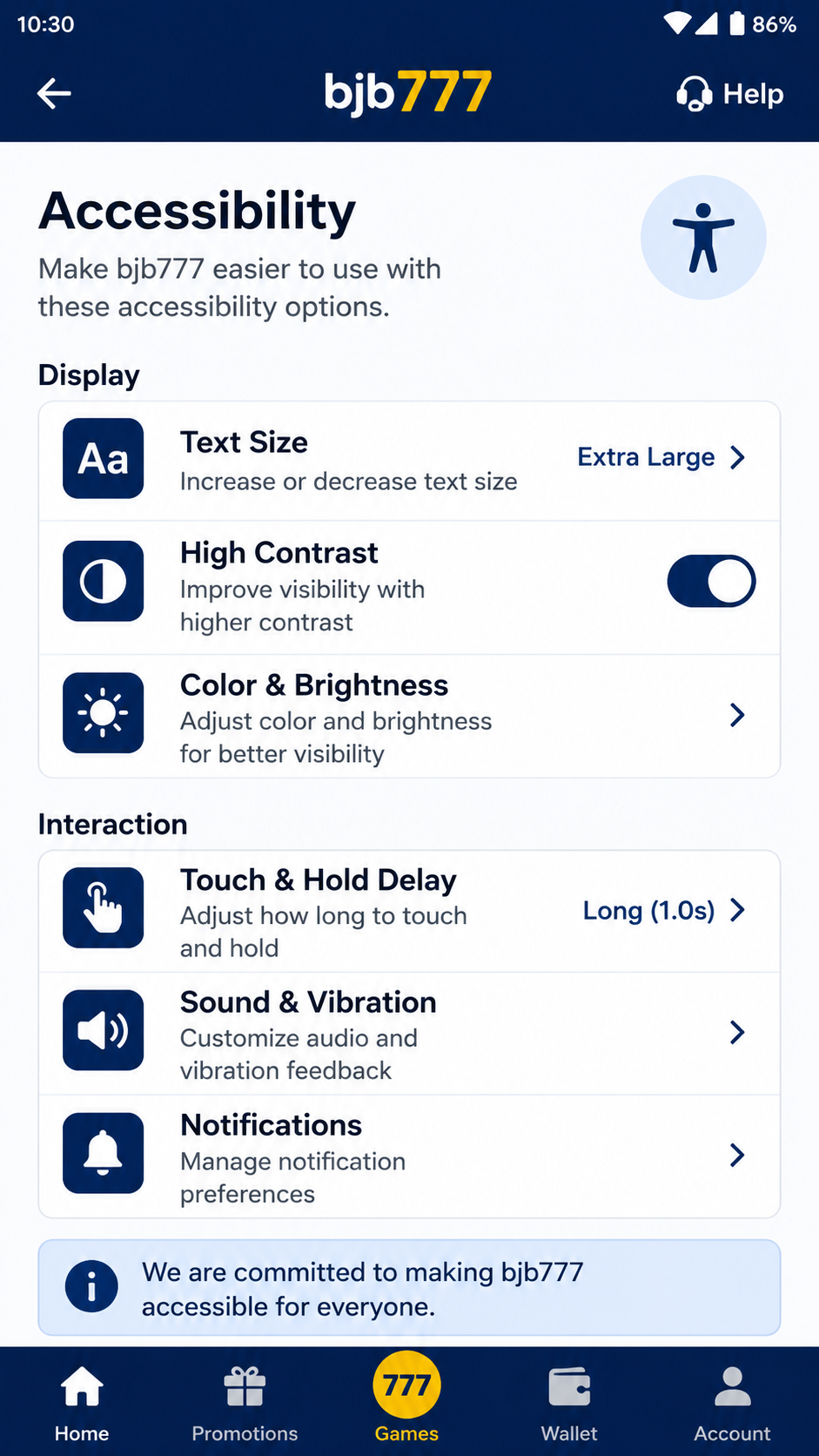819x1456 pixels.
Task: Tap the info icon in the banner
Action: point(91,1286)
